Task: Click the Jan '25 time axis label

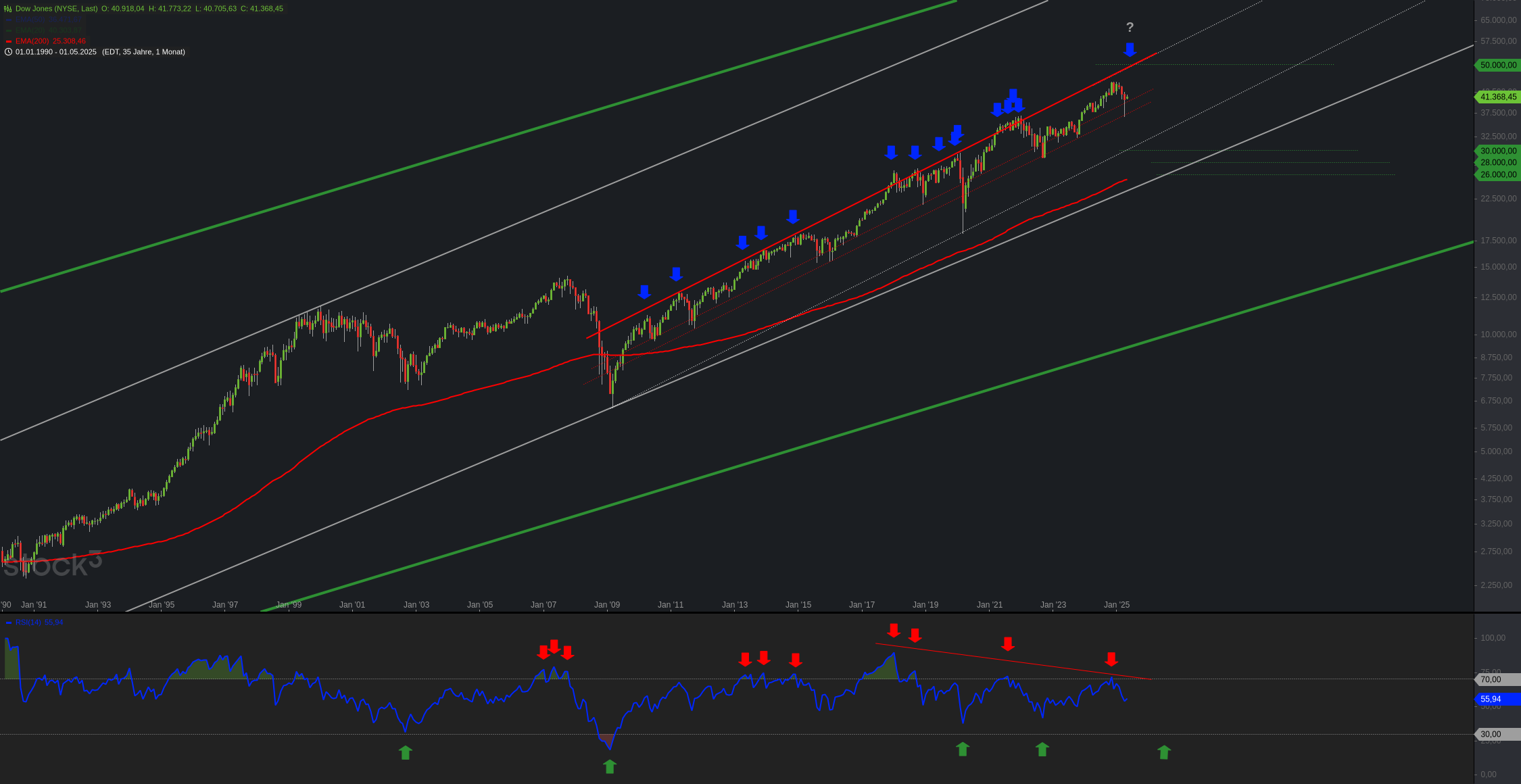Action: [1117, 605]
